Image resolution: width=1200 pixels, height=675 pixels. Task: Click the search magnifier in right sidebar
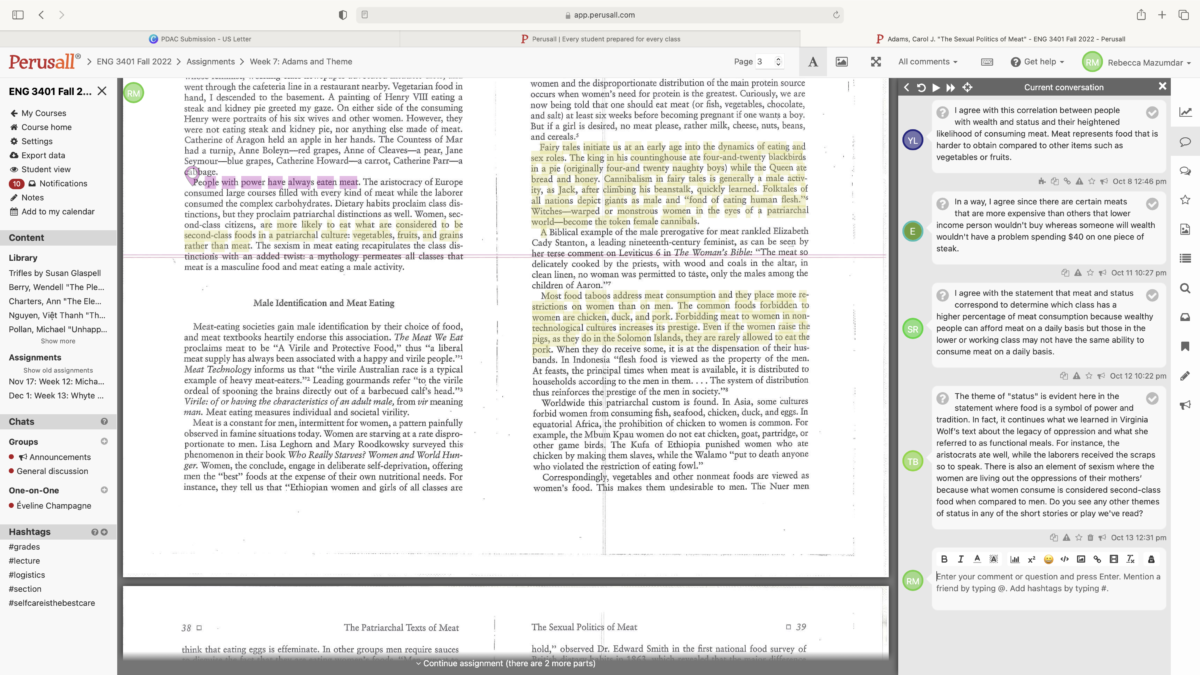click(1185, 288)
